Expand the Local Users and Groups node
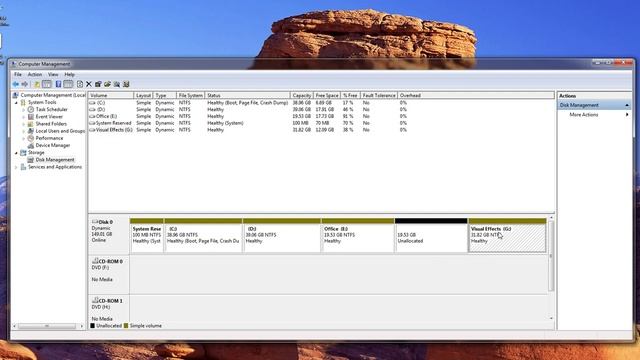 [24, 131]
